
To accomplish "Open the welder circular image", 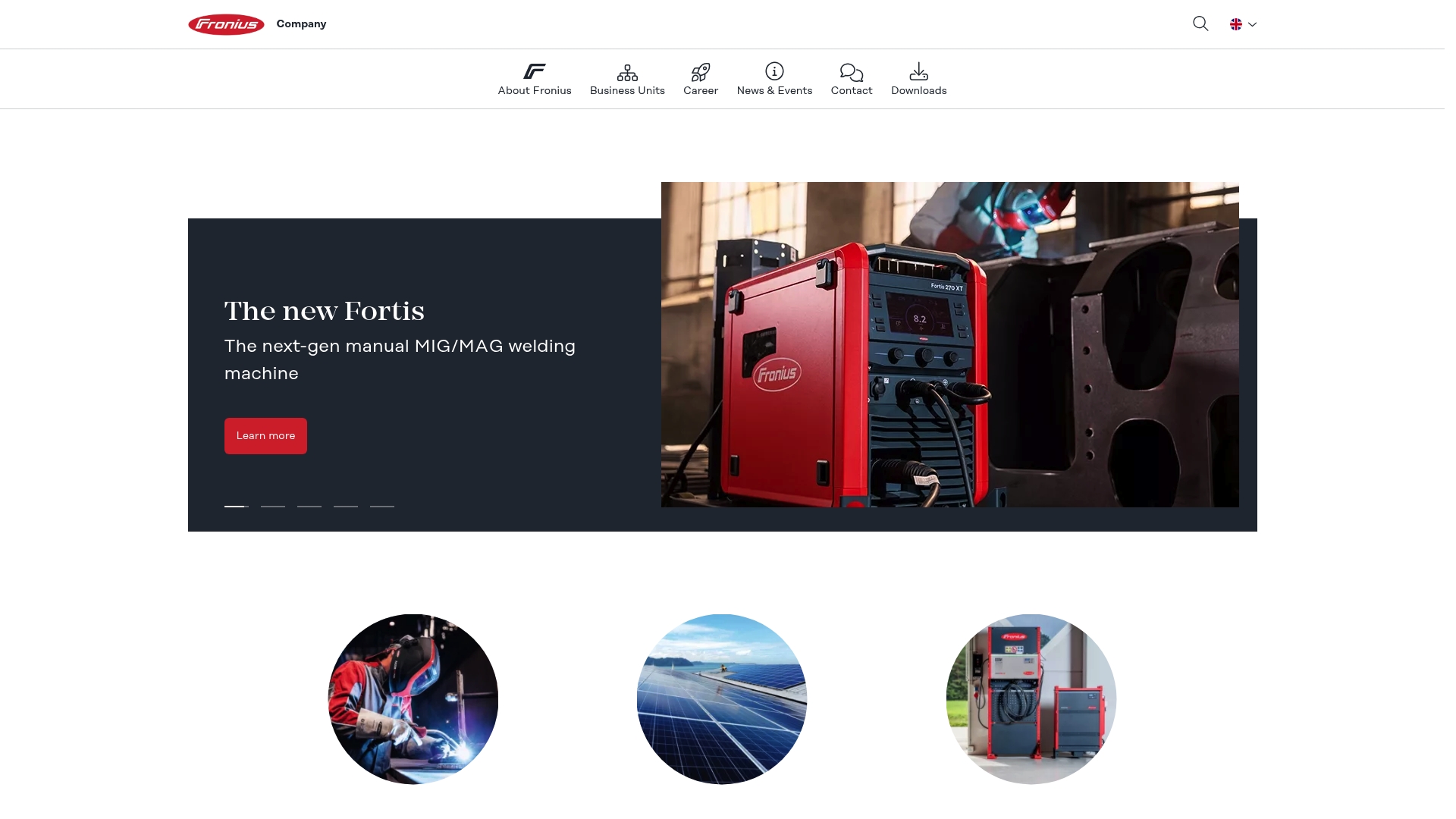I will point(413,699).
